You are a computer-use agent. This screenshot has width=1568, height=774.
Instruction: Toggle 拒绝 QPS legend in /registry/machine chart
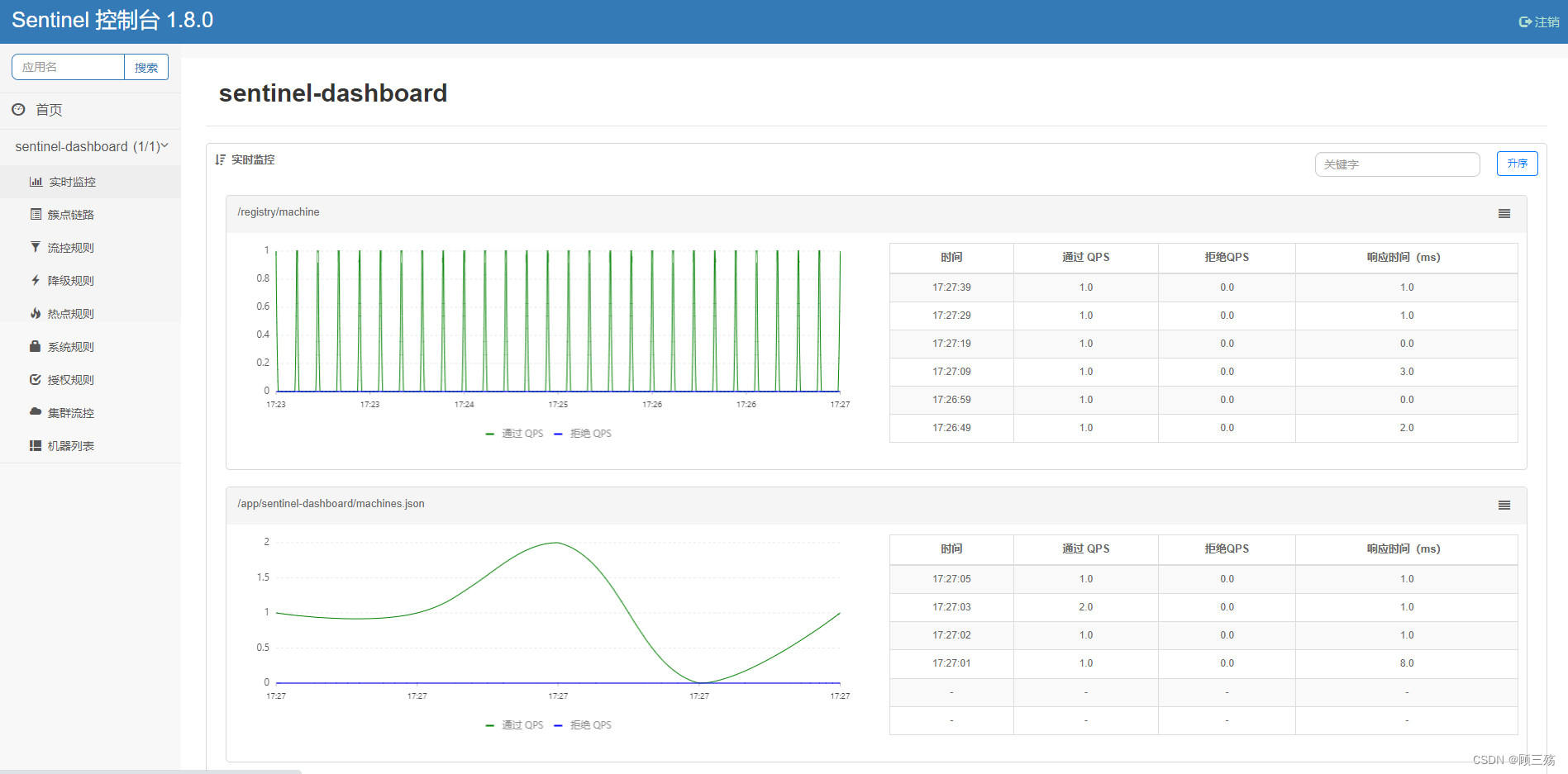(583, 434)
